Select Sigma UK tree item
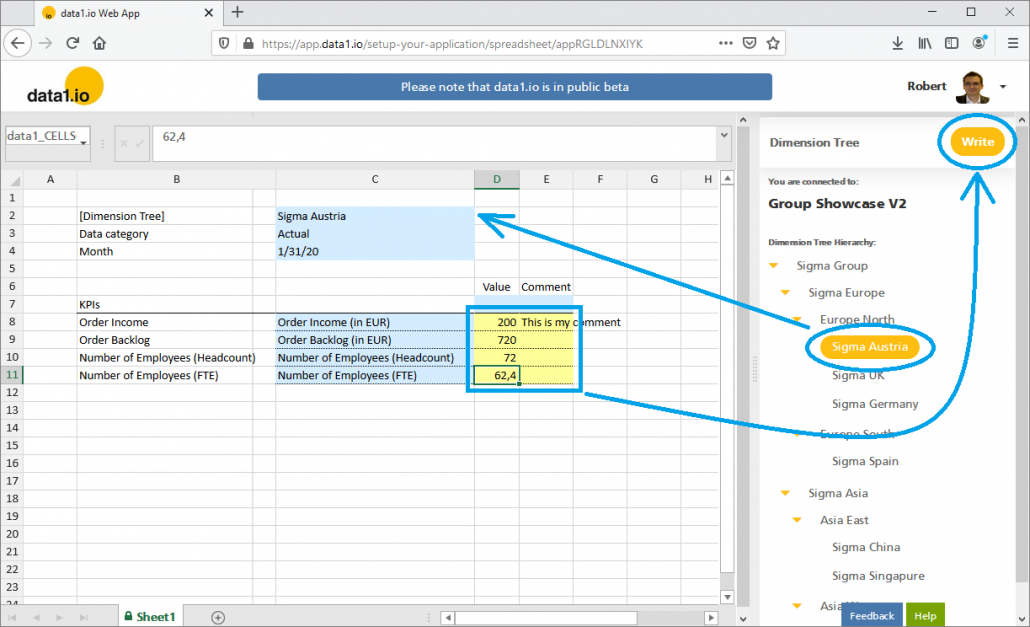 click(858, 376)
